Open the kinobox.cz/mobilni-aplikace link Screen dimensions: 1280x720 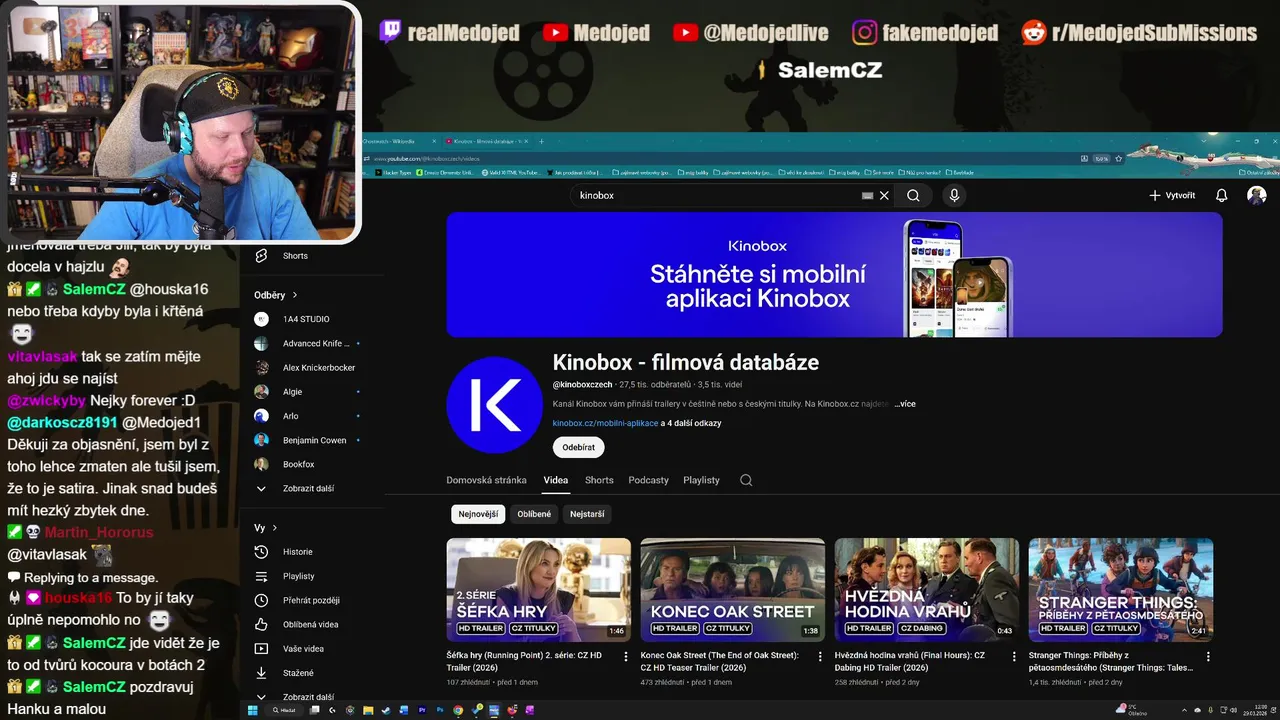(x=605, y=423)
